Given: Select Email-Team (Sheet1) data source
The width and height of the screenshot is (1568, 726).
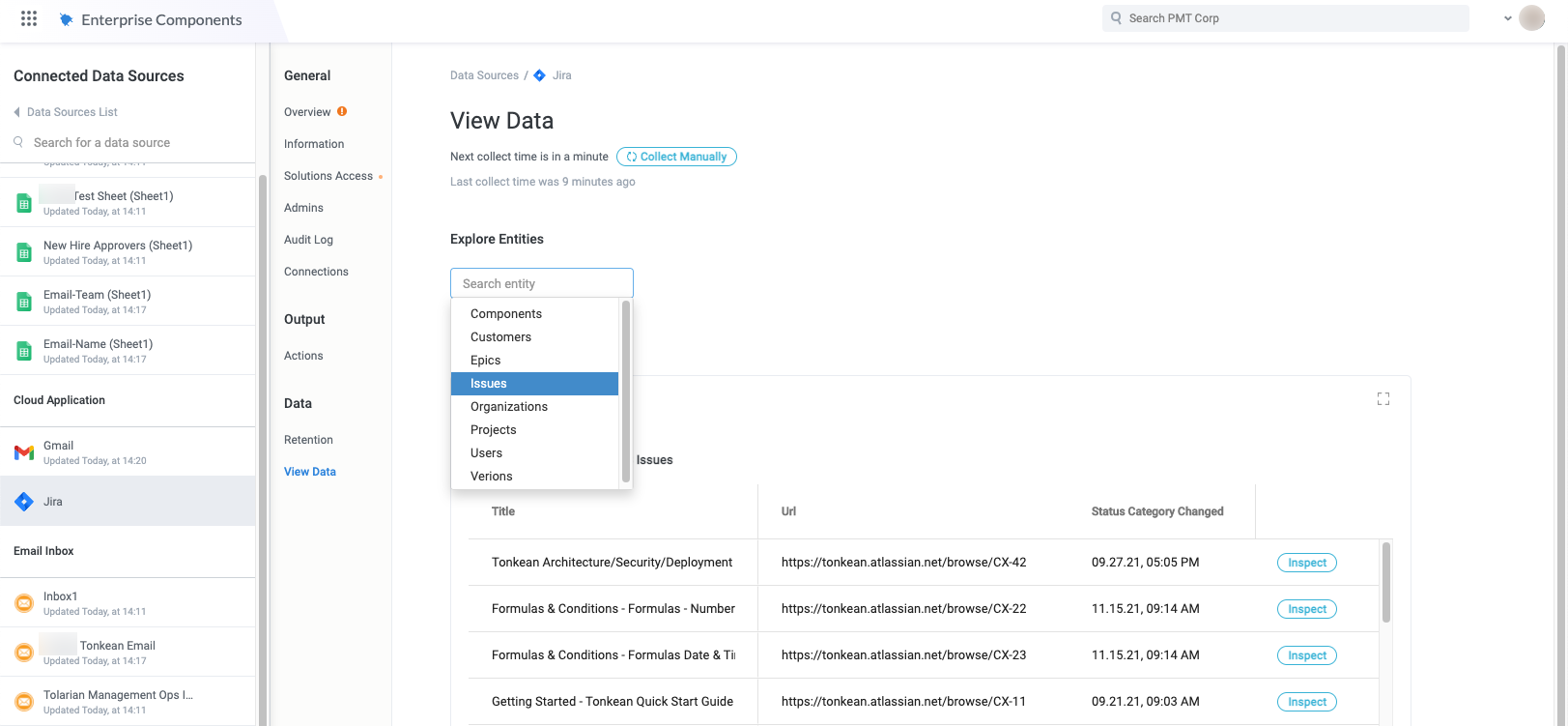Looking at the screenshot, I should (128, 301).
